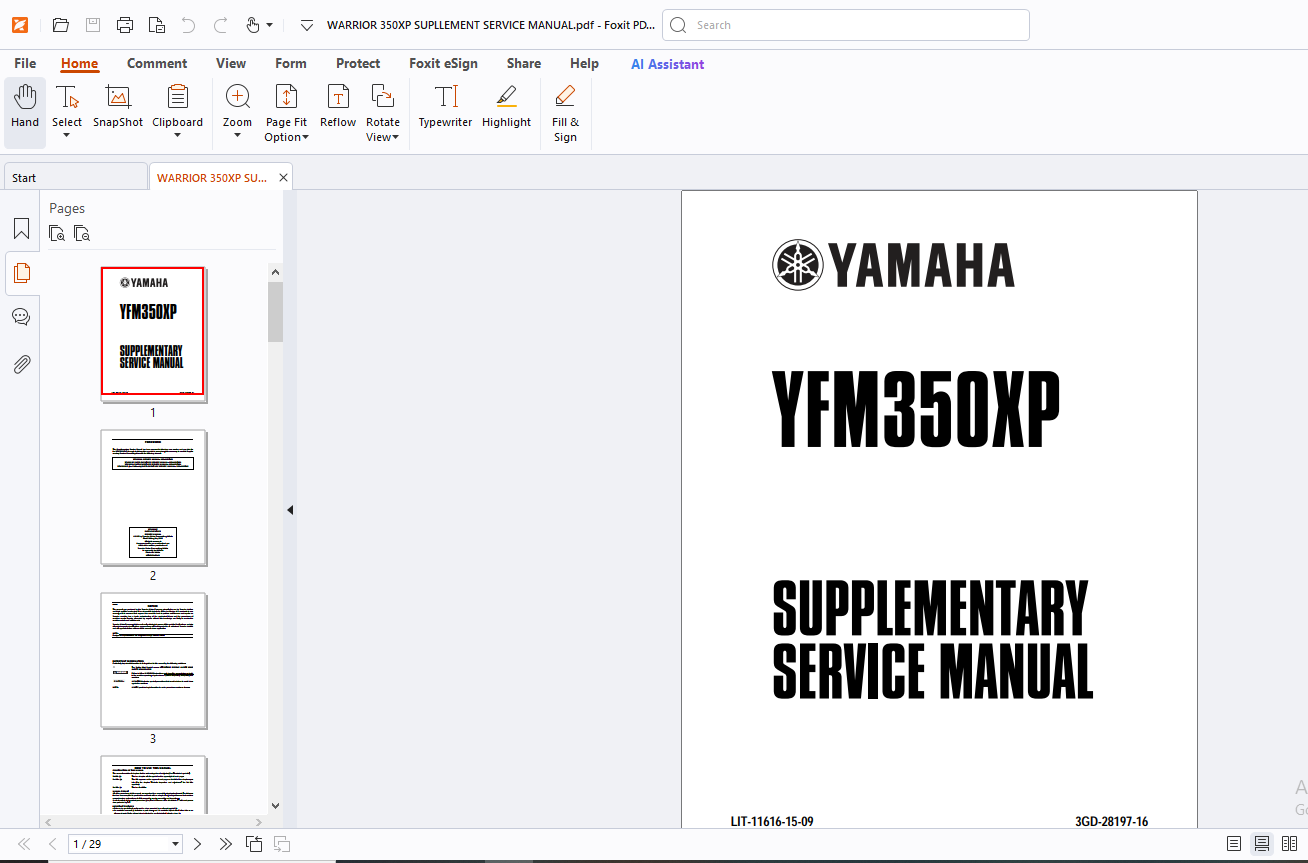Viewport: 1308px width, 863px height.
Task: Close the WARRIOR 350XP document tab
Action: pyautogui.click(x=283, y=177)
